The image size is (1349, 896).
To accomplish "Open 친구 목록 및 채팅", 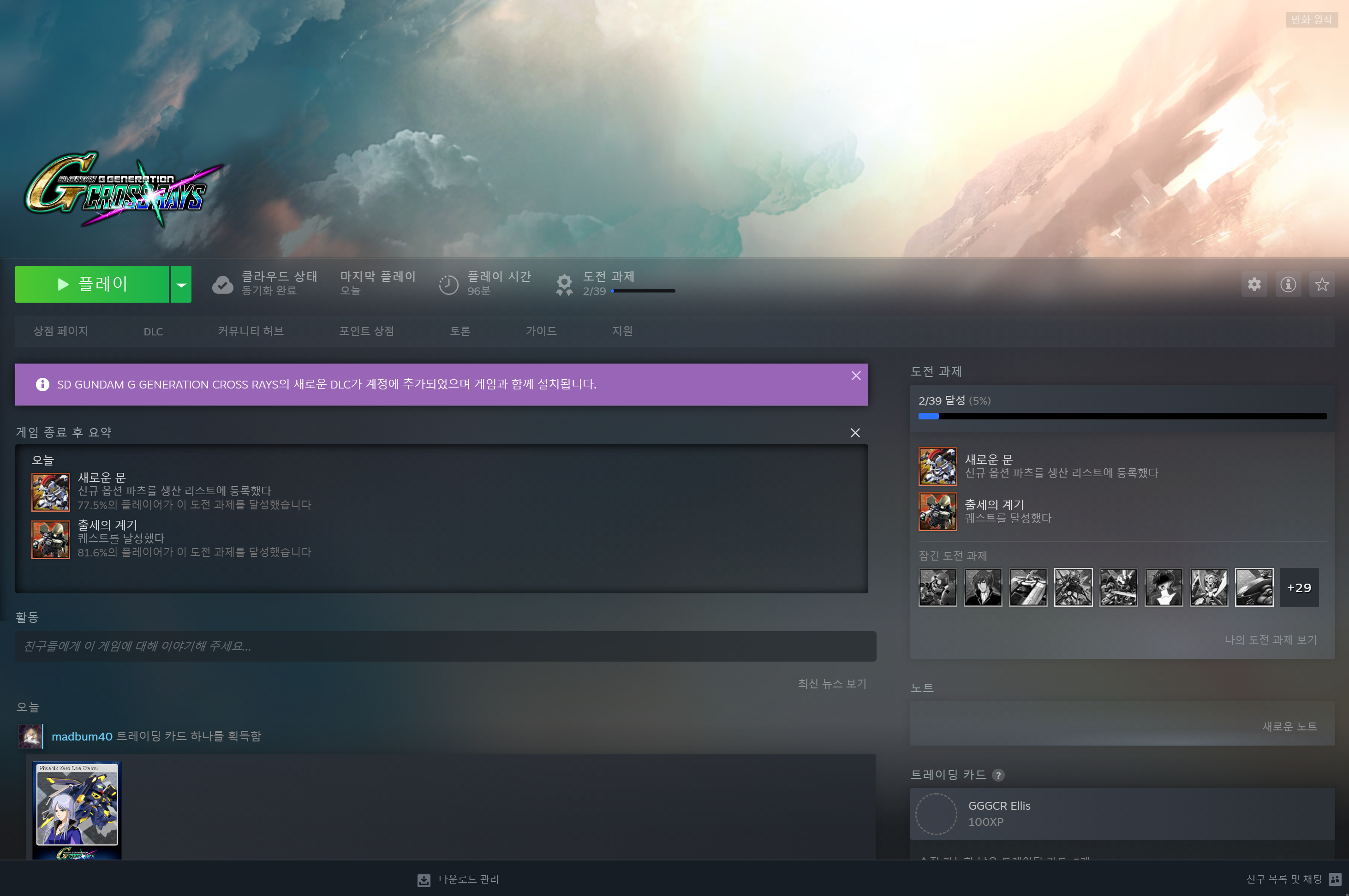I will 1284,879.
